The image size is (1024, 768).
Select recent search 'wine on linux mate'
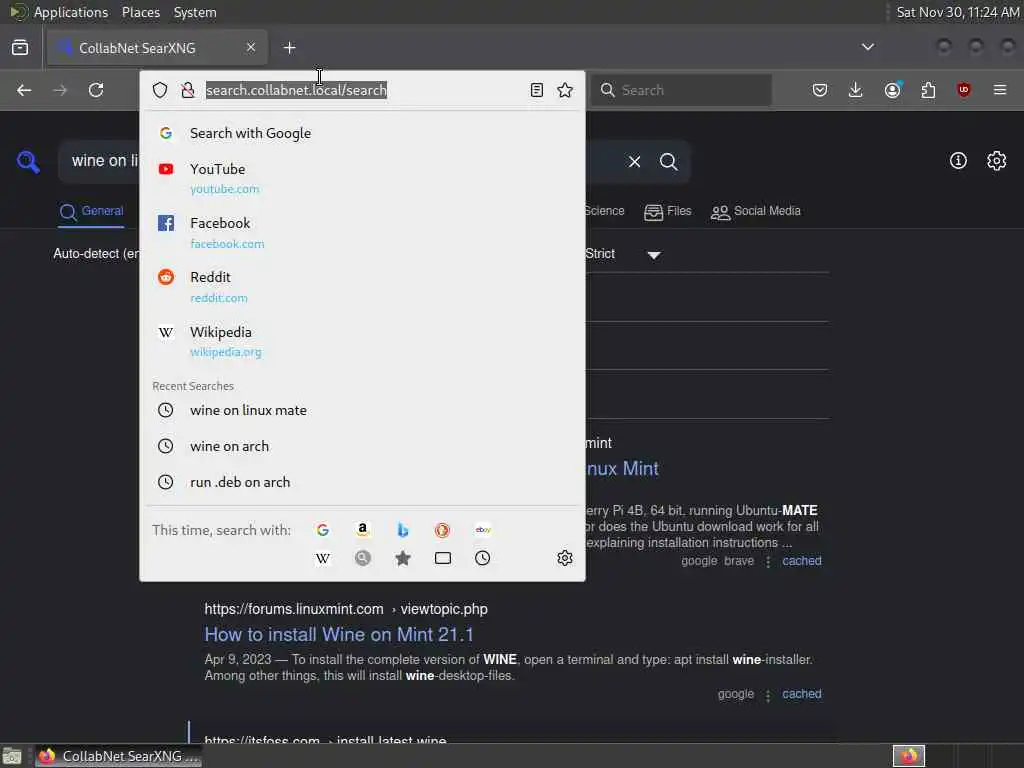click(362, 410)
